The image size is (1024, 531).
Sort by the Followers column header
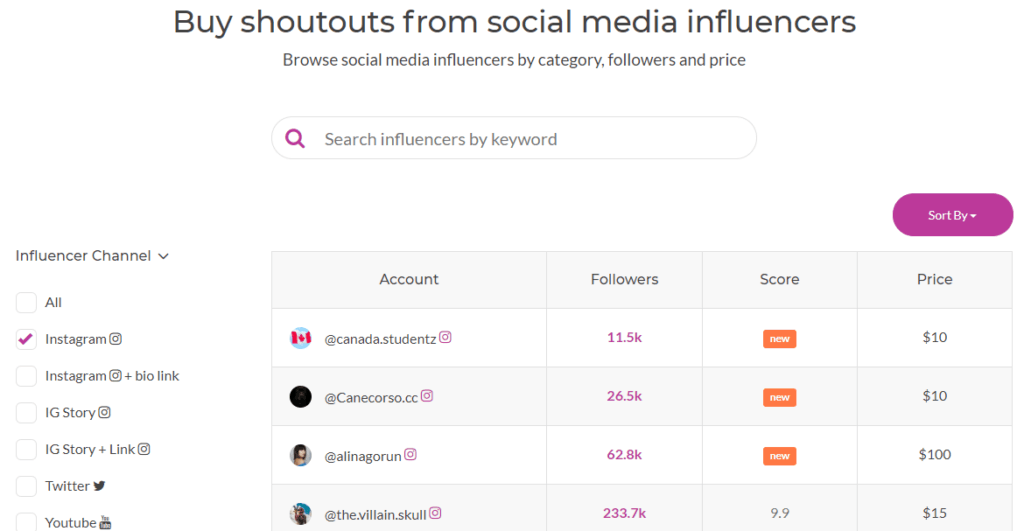click(624, 279)
